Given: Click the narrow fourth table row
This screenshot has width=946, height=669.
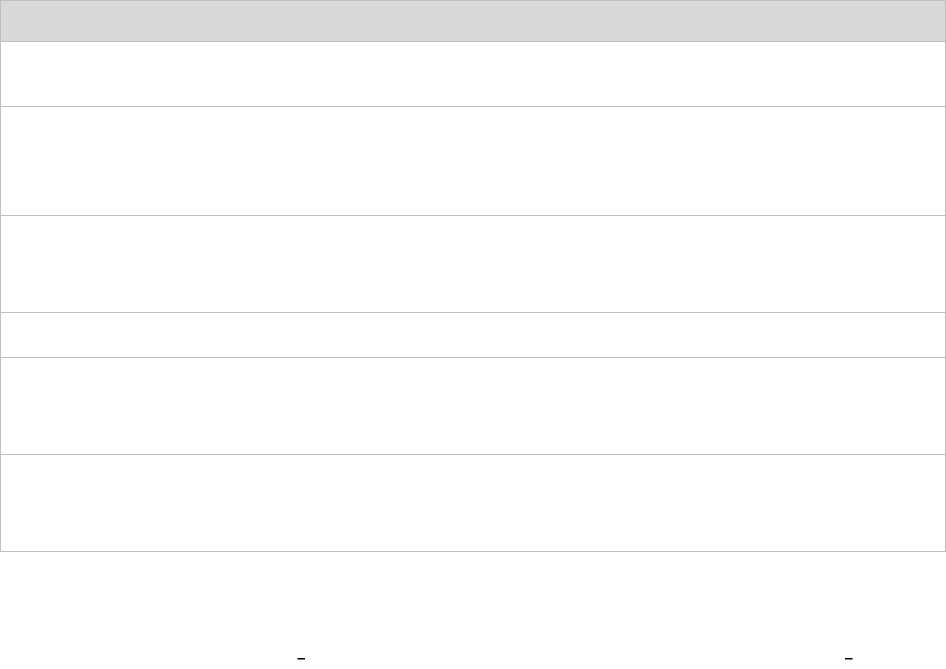Looking at the screenshot, I should click(x=473, y=335).
